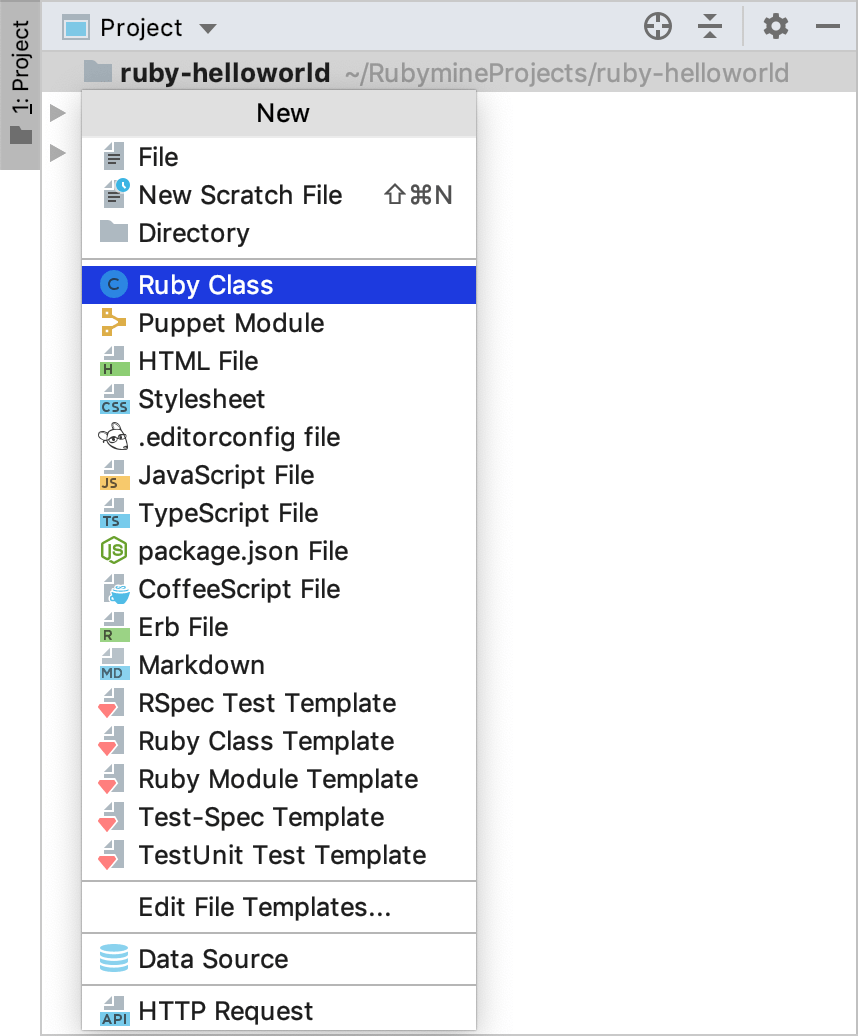This screenshot has height=1036, width=858.
Task: Click the Collapse All icon
Action: (x=710, y=27)
